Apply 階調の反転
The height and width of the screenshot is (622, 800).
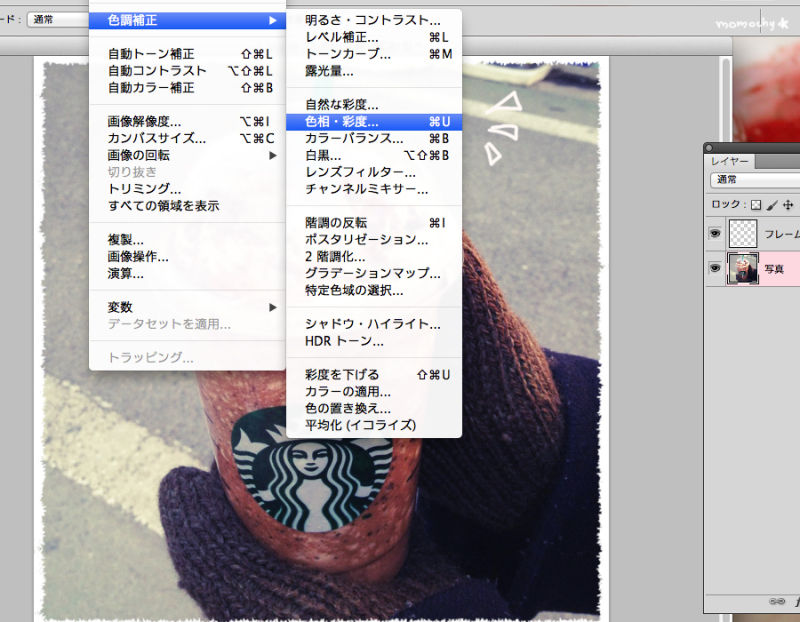pos(374,222)
